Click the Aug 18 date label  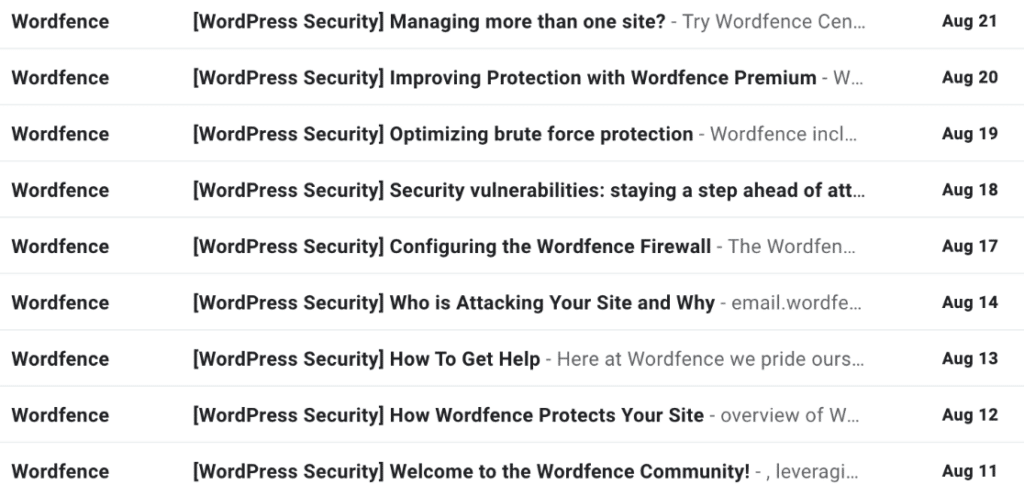[x=969, y=190]
